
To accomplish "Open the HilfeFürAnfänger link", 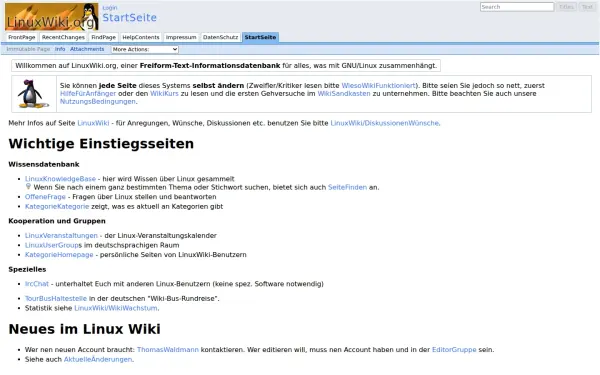I will (88, 93).
